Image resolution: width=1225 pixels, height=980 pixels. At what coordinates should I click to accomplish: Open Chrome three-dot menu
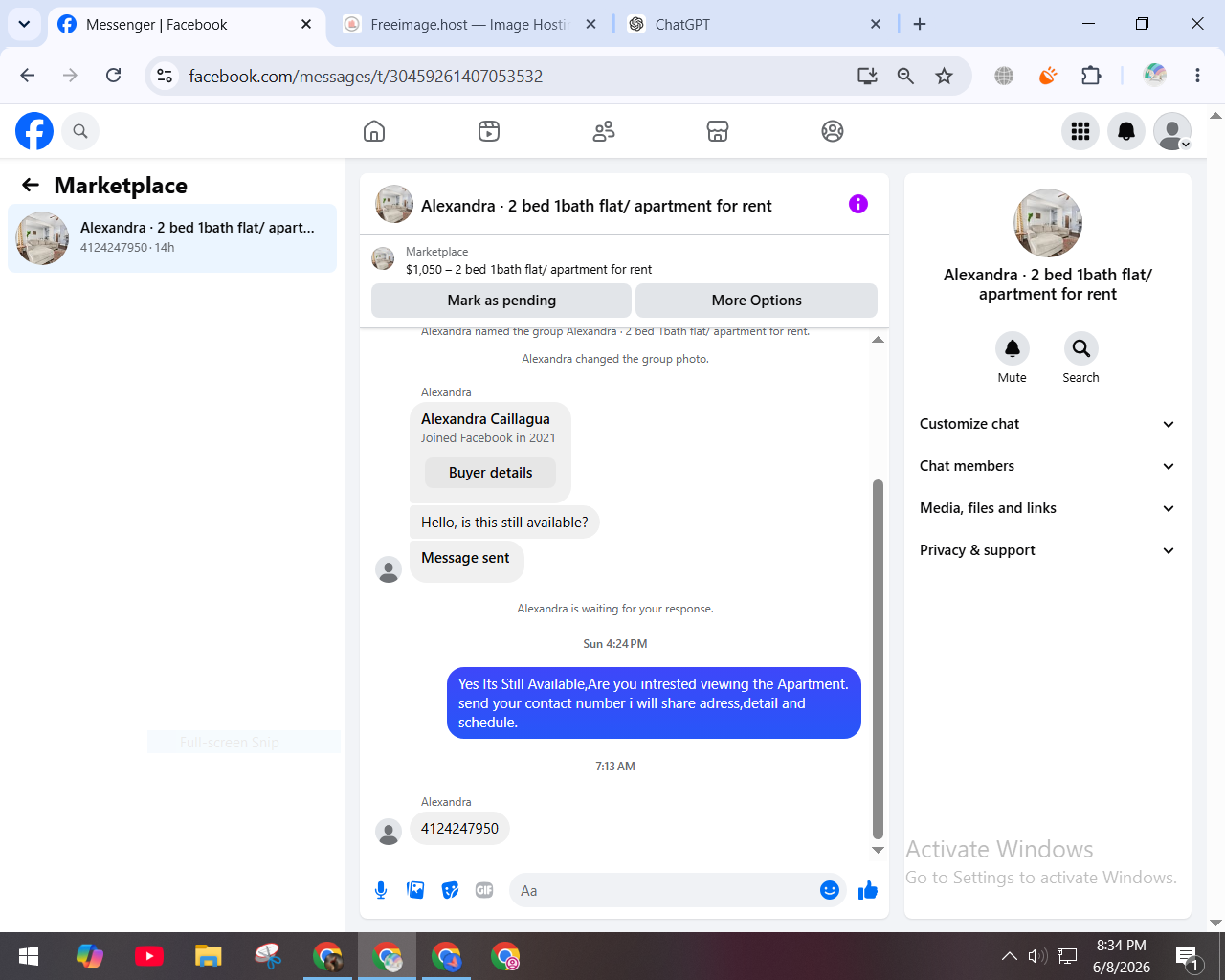1197,76
